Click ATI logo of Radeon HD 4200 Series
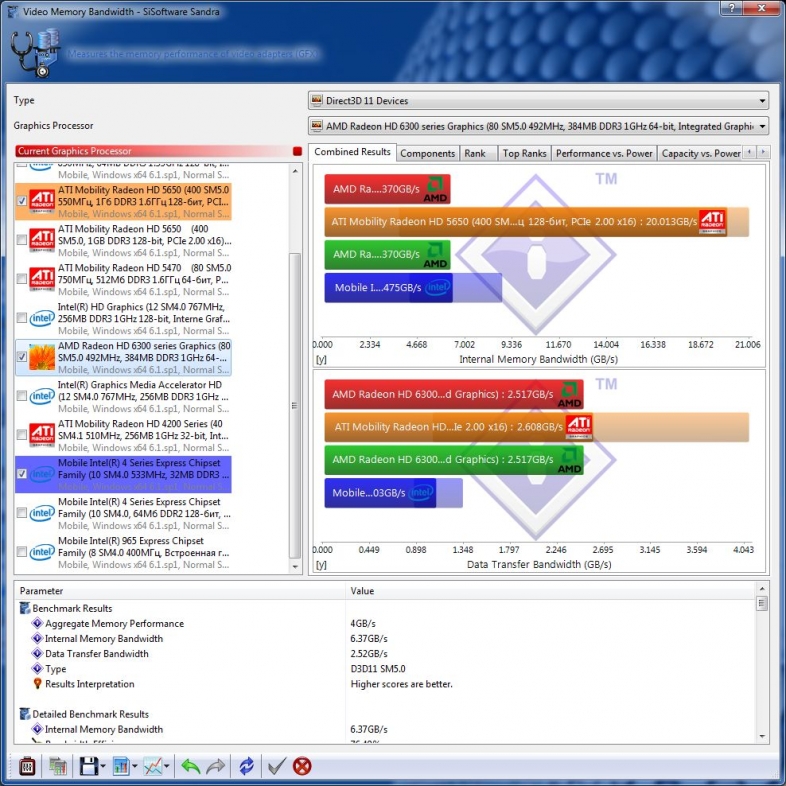Image resolution: width=786 pixels, height=786 pixels. tap(42, 435)
